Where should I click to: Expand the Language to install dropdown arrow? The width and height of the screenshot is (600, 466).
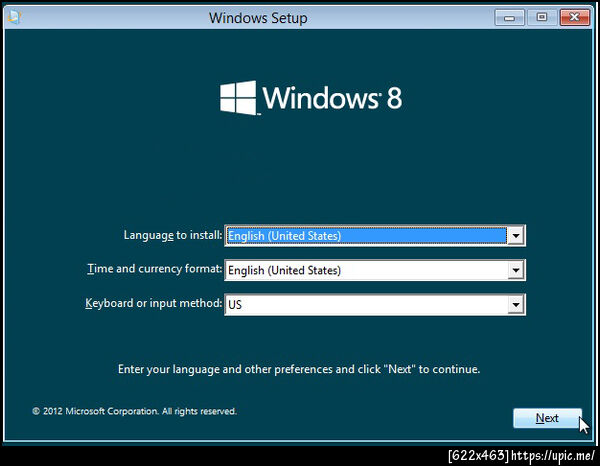click(515, 236)
